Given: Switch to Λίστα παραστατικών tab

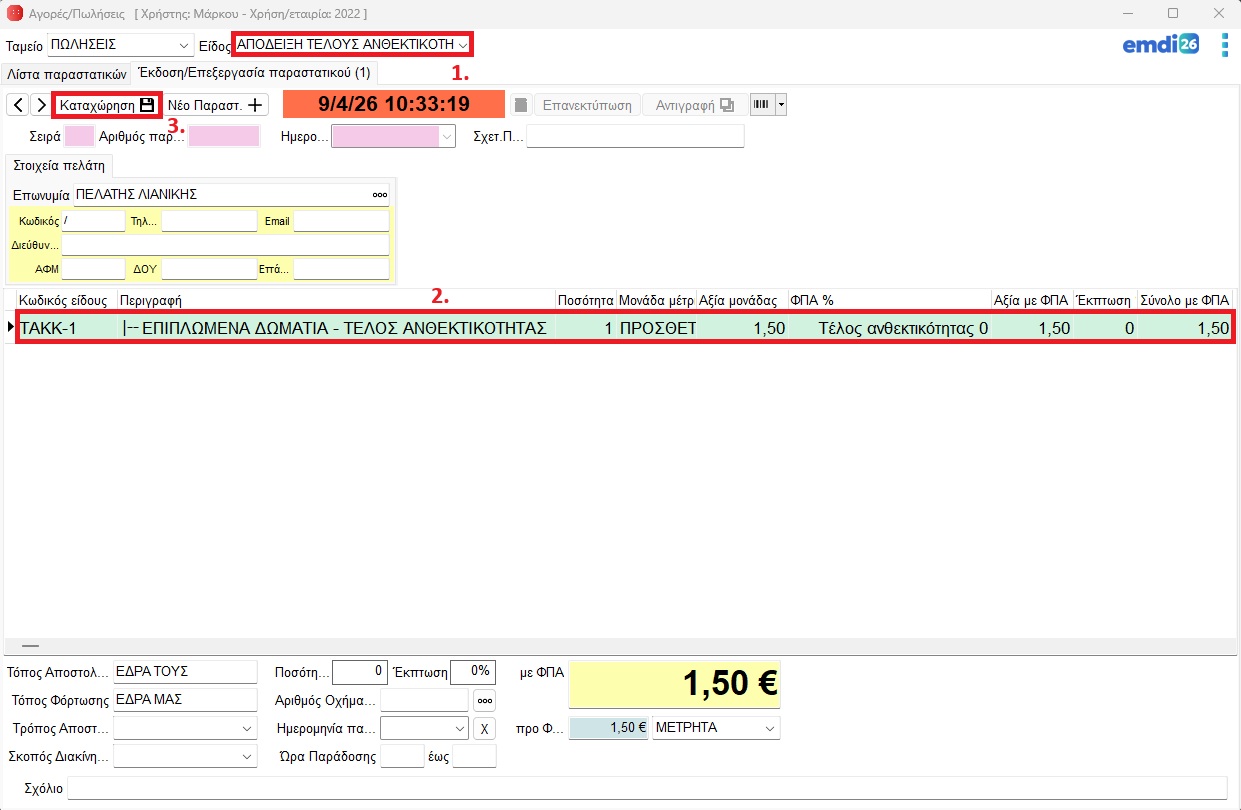Looking at the screenshot, I should (x=67, y=73).
